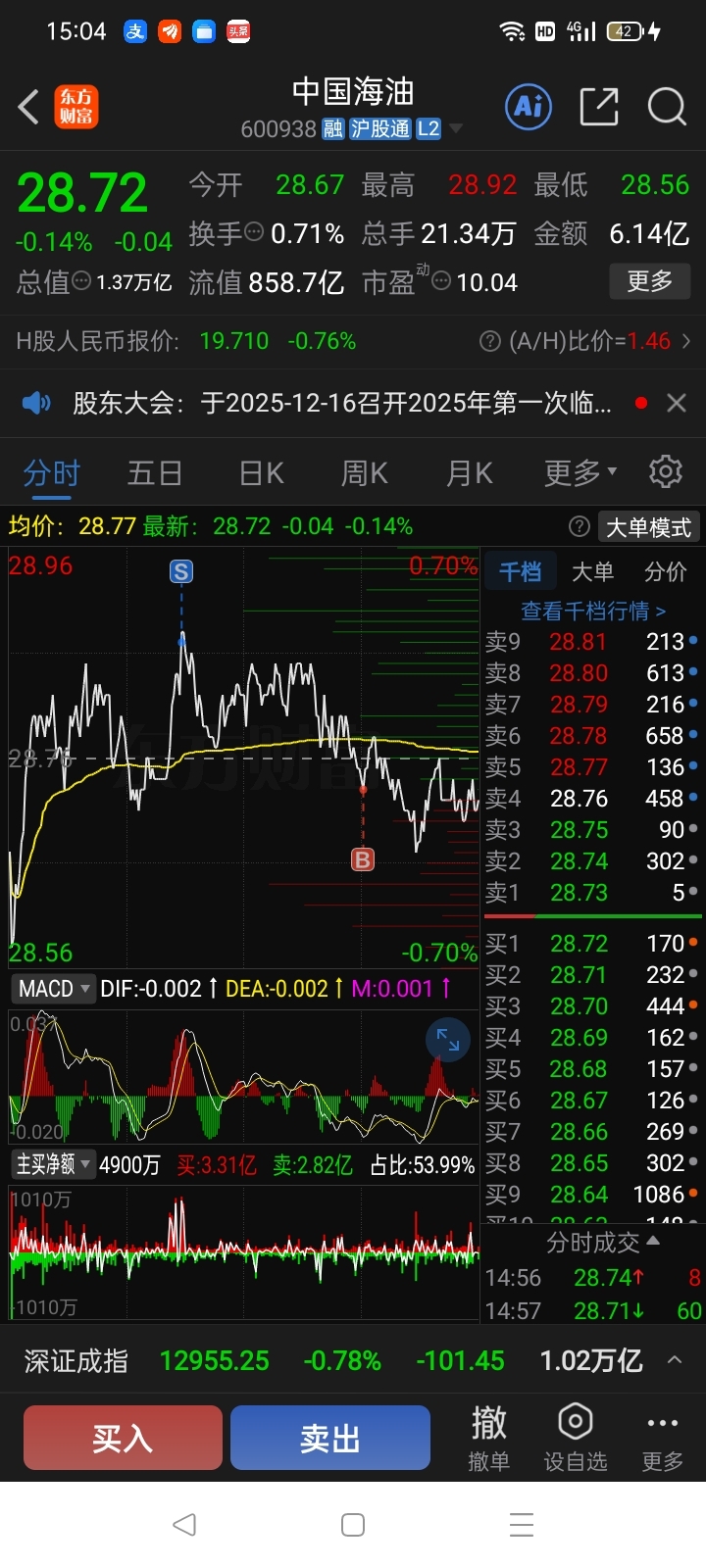Screen dimensions: 706x1568
Task: Switch to the 大单 tab
Action: (x=592, y=571)
